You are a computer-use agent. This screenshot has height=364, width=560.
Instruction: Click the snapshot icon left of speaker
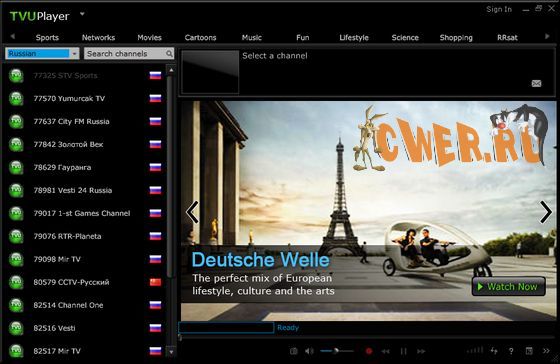(x=294, y=351)
